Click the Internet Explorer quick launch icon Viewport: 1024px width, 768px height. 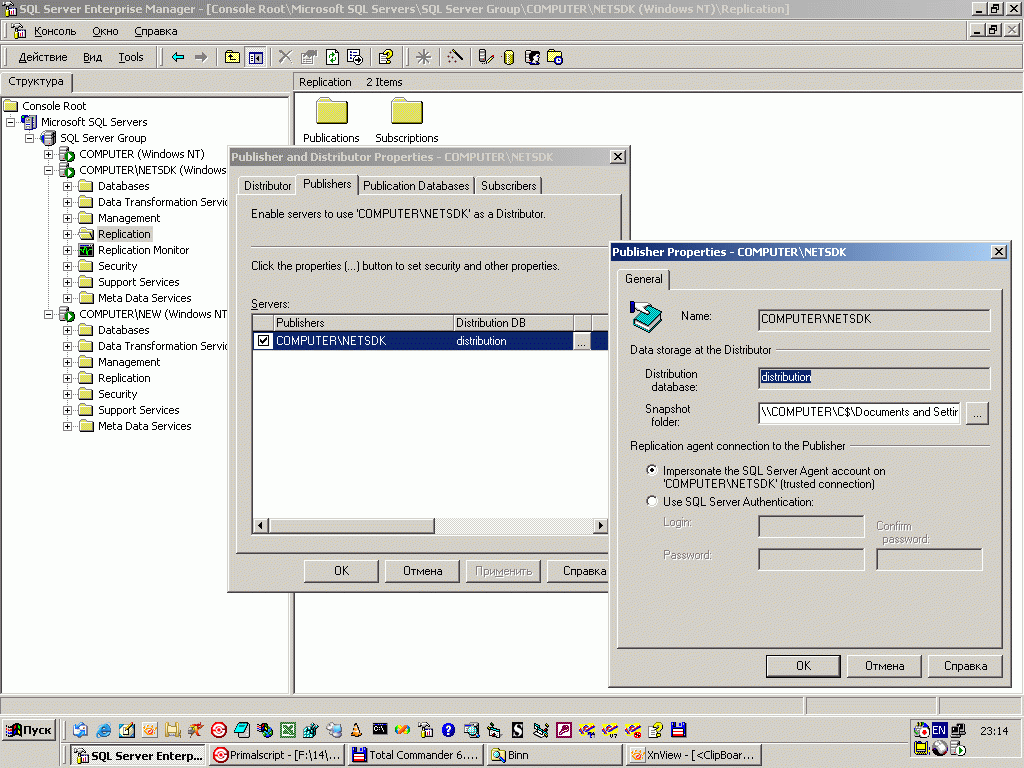104,730
